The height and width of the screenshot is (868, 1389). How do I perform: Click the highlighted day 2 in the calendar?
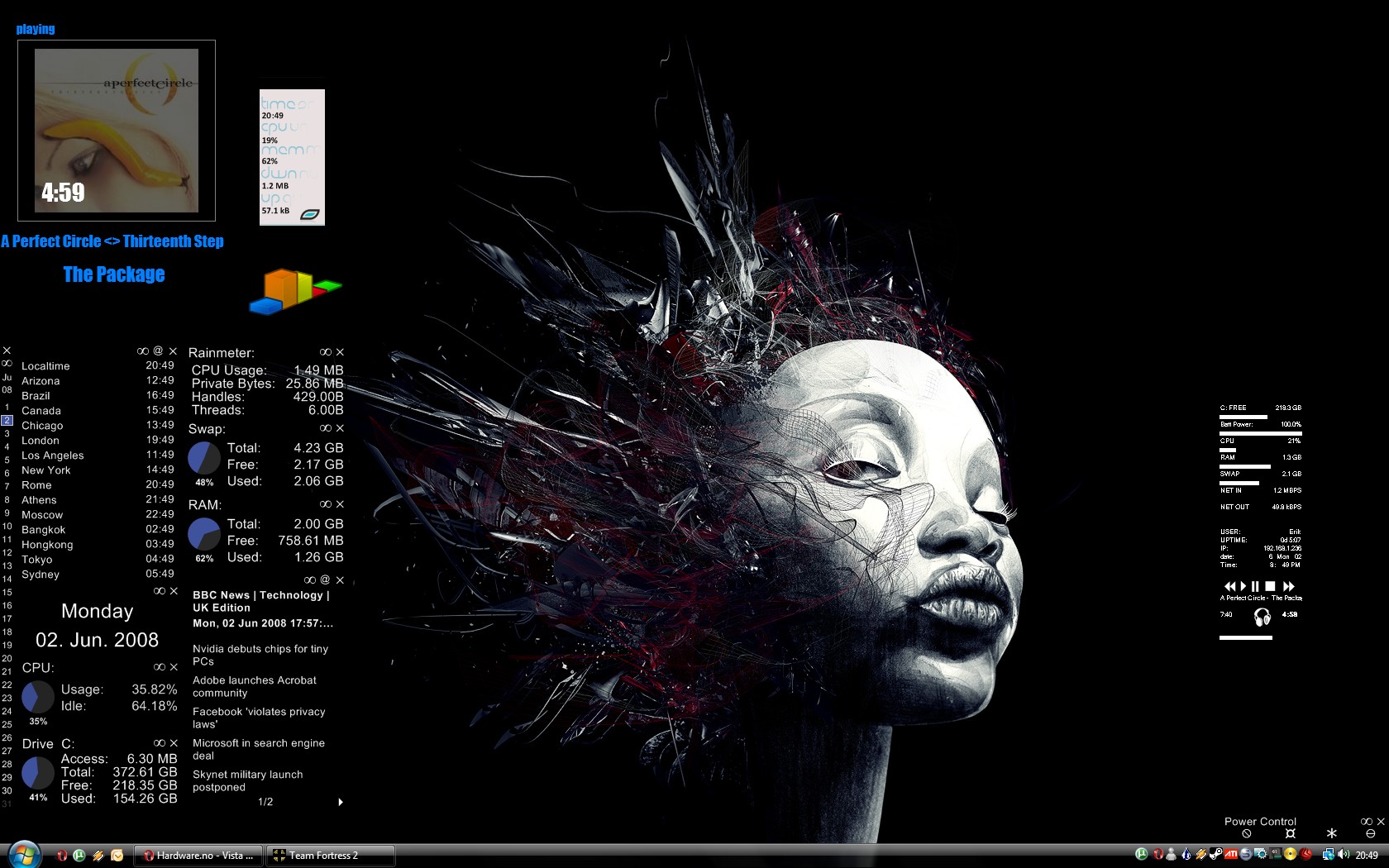7,420
